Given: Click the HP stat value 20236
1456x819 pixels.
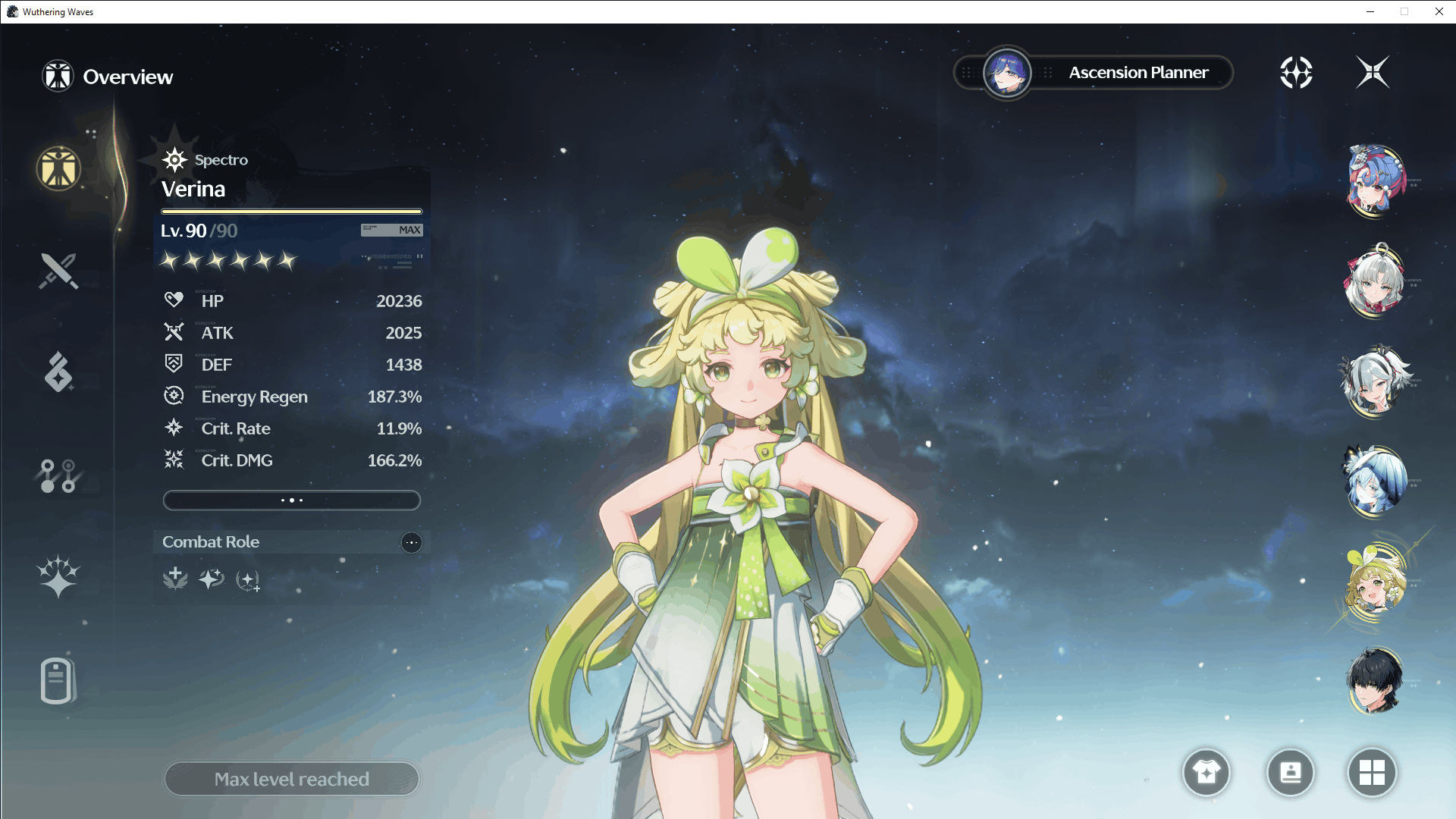Looking at the screenshot, I should click(399, 301).
